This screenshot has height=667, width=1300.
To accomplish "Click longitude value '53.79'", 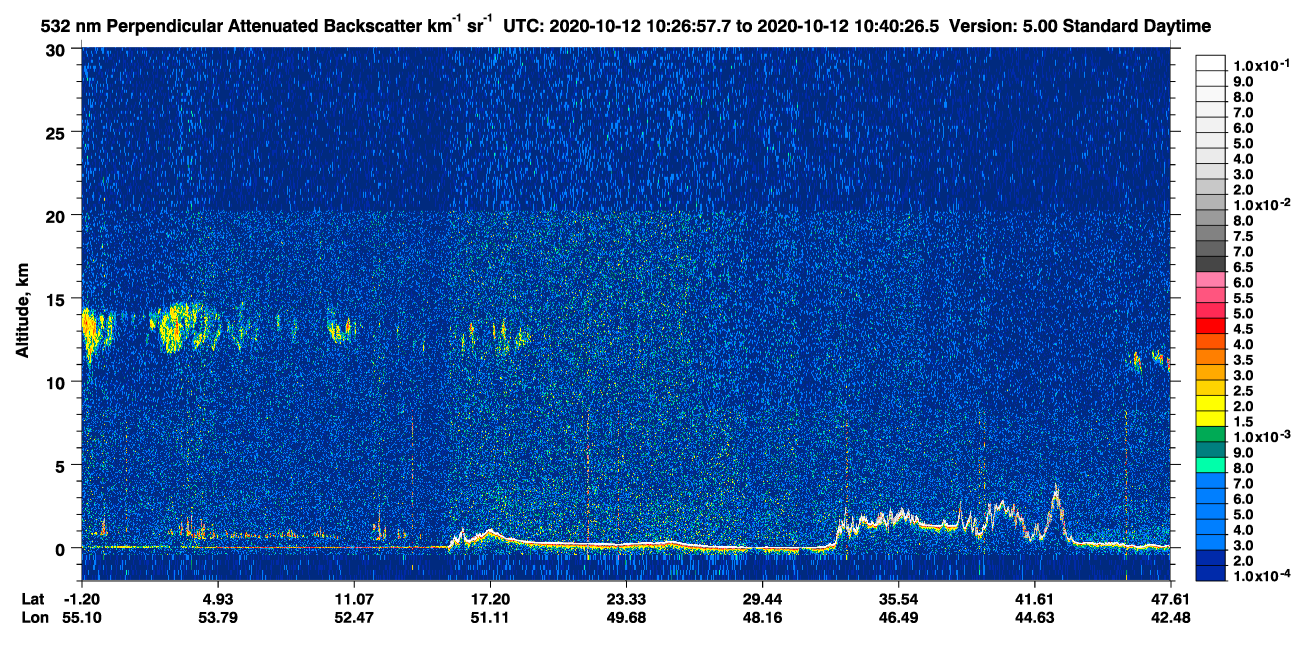I will pos(218,617).
